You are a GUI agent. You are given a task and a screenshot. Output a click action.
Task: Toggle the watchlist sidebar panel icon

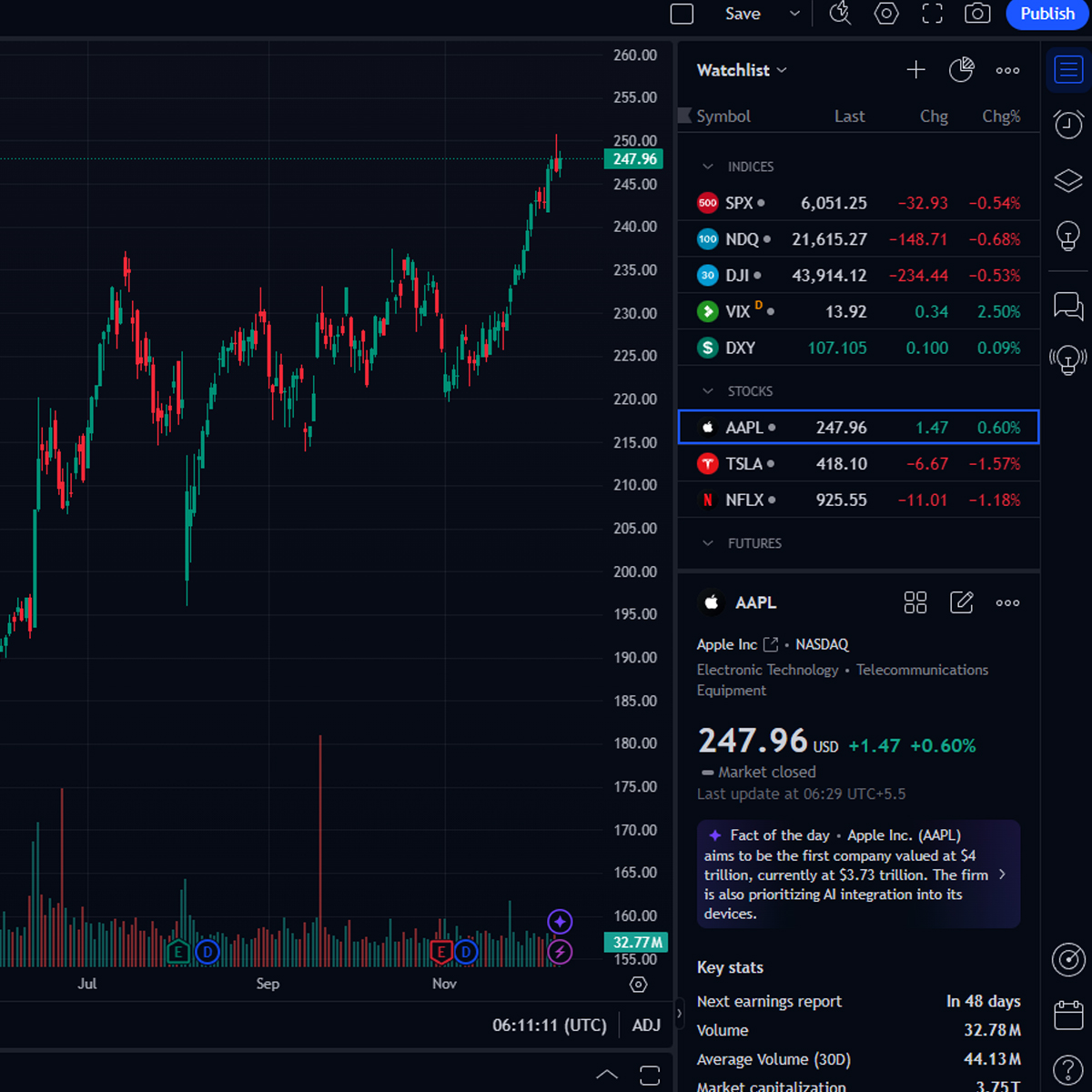pos(1068,70)
